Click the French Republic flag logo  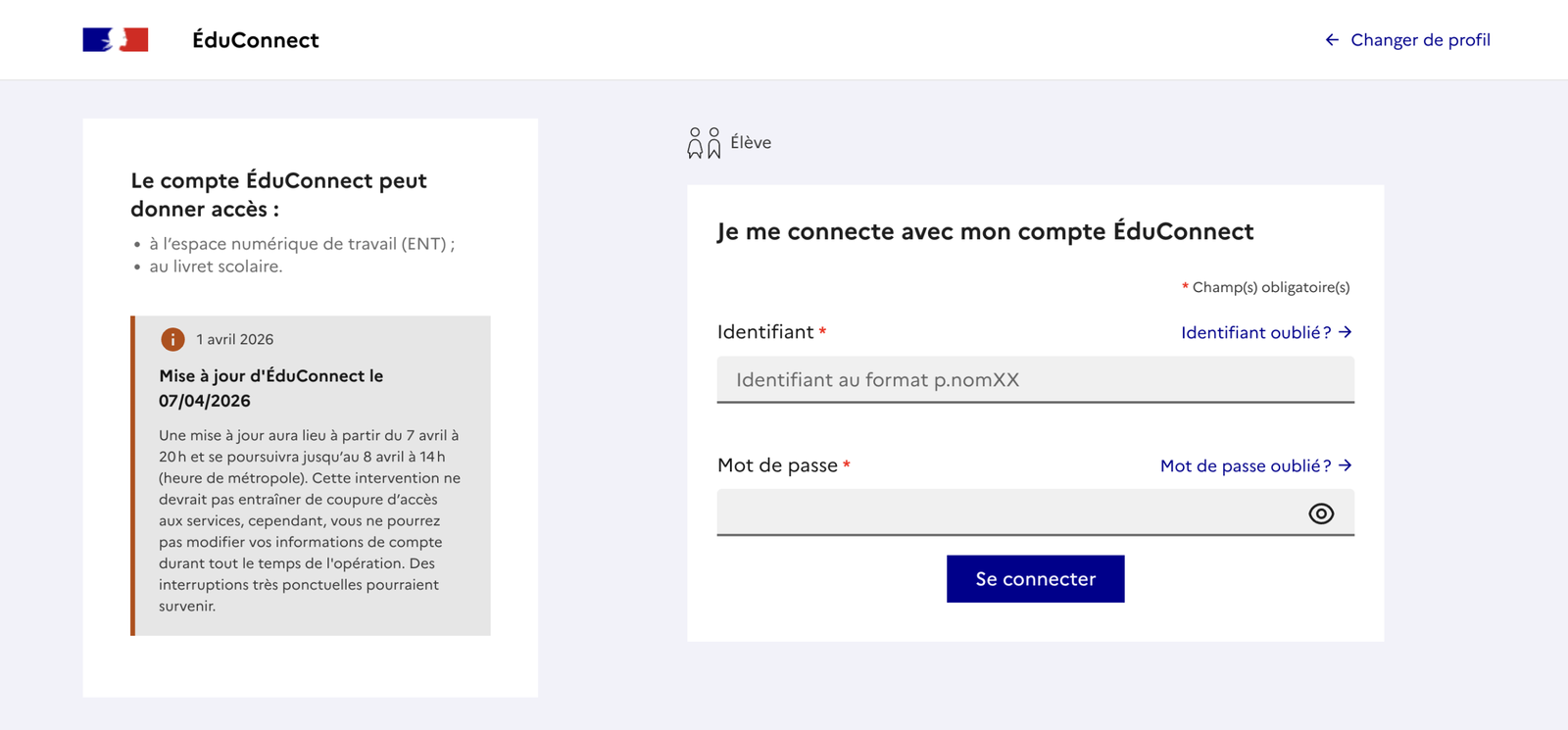pyautogui.click(x=116, y=40)
